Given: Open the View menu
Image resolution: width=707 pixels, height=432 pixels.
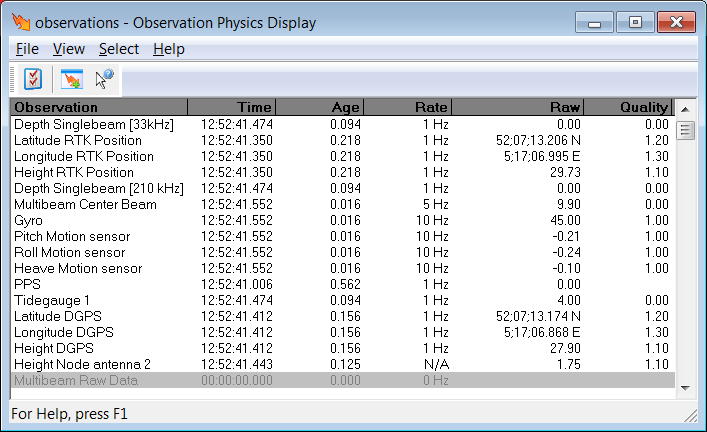Looking at the screenshot, I should (69, 49).
